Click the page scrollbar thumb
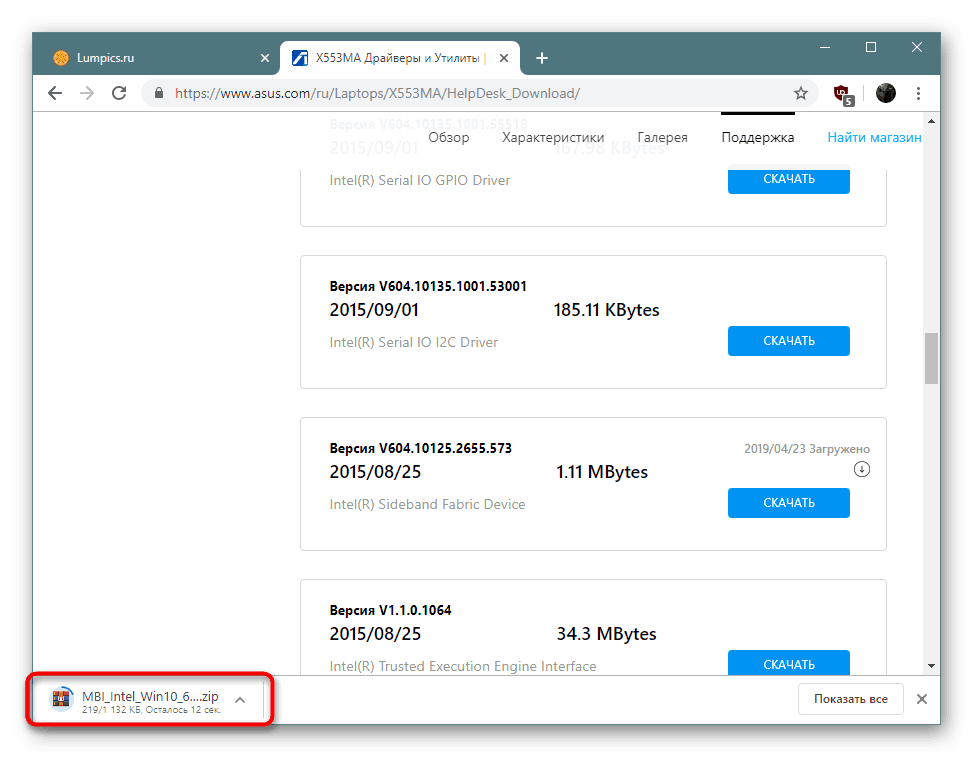The image size is (973, 757). tap(931, 359)
